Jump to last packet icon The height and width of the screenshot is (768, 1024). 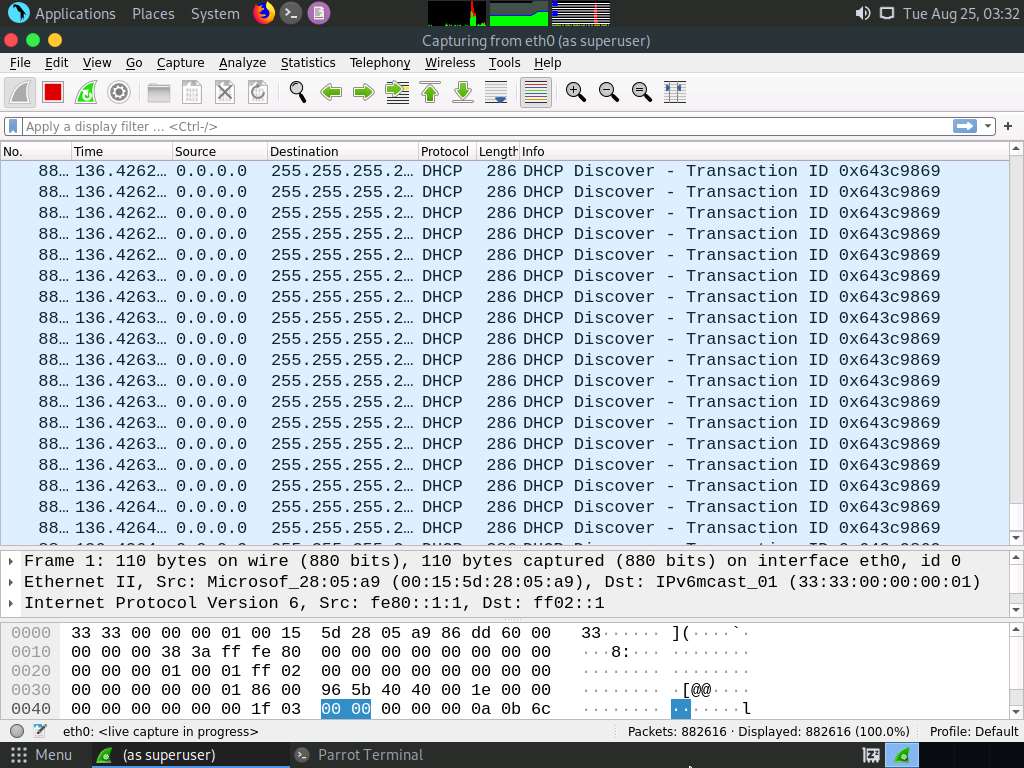[463, 92]
